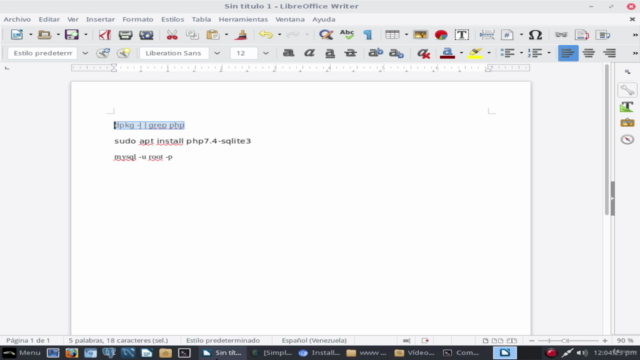Open font name dropdown
Screen dimensions: 640x360
[x=217, y=53]
